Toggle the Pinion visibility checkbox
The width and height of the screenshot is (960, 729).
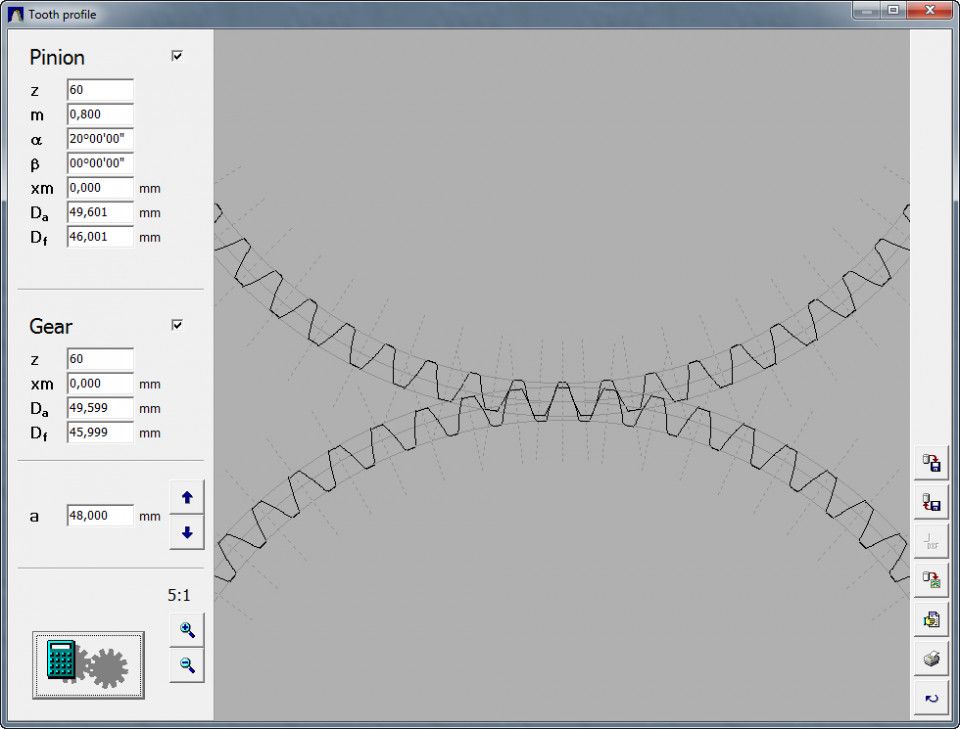[177, 57]
